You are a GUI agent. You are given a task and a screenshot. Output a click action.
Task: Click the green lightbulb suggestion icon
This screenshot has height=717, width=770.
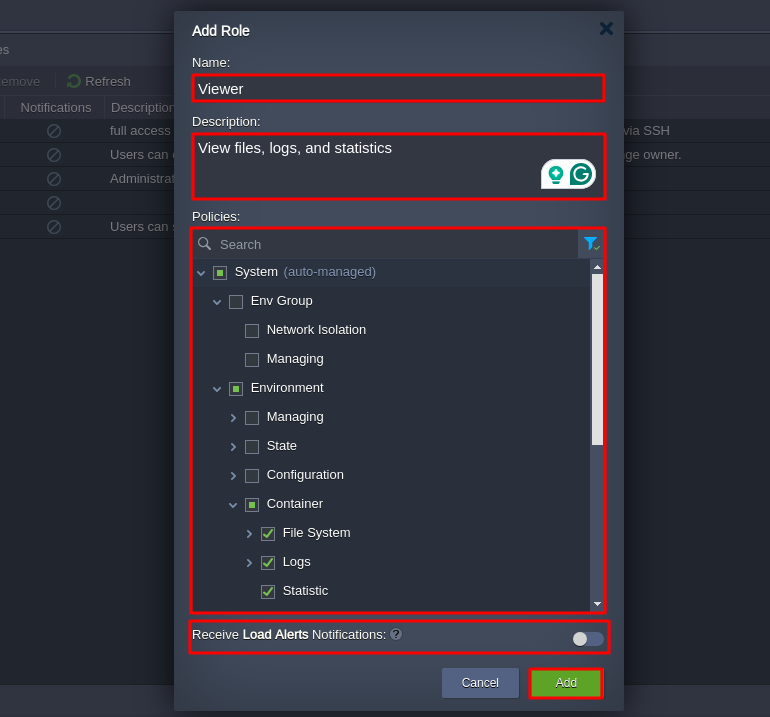555,174
